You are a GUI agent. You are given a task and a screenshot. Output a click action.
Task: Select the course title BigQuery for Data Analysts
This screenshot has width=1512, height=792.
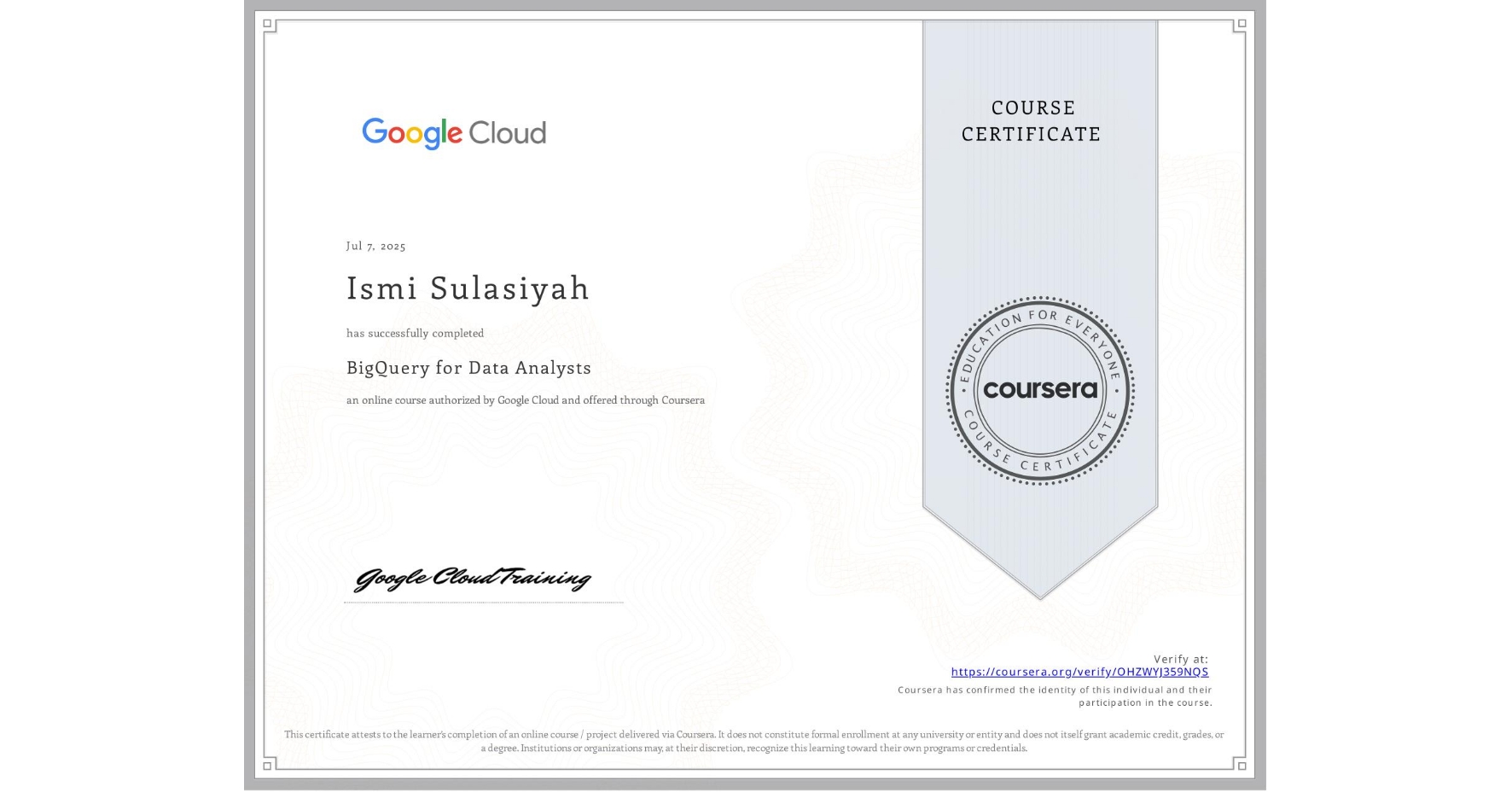pos(468,368)
